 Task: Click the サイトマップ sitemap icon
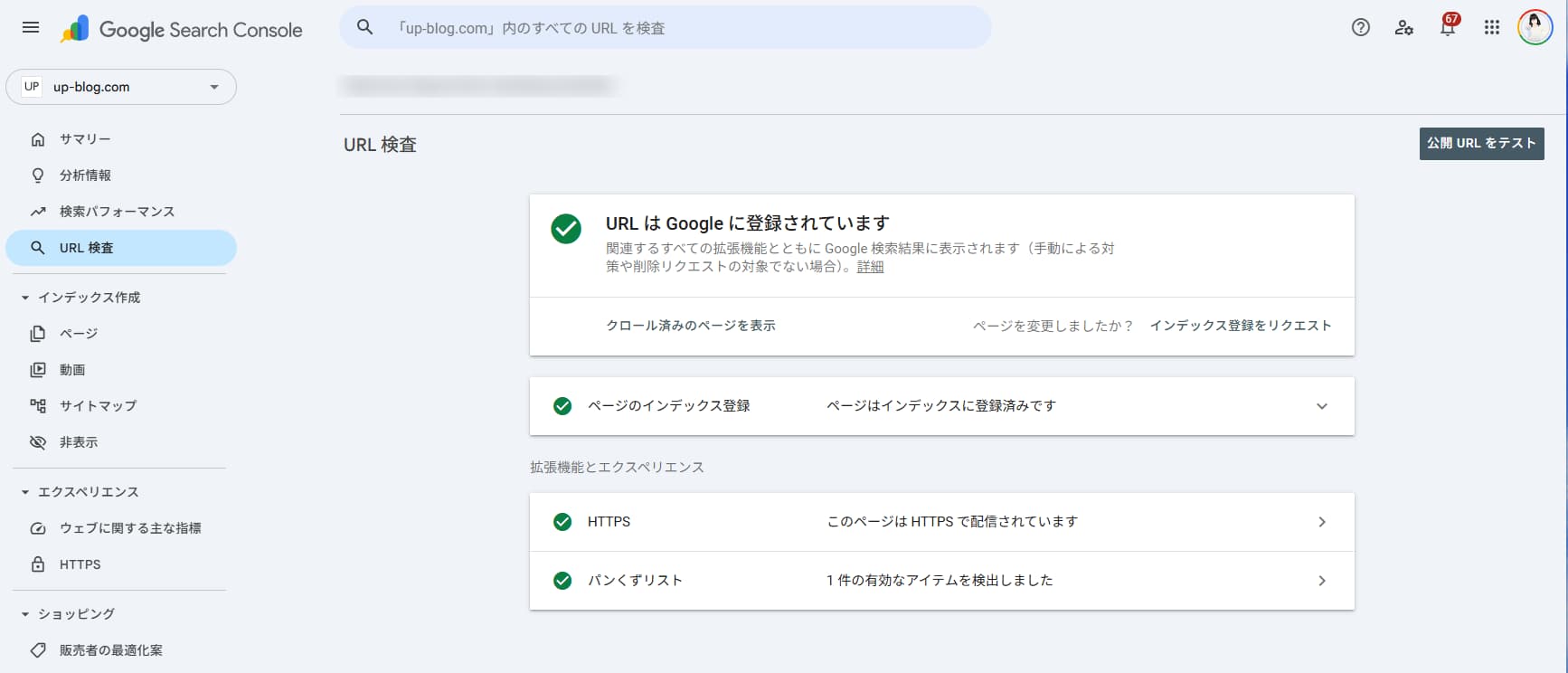[x=38, y=406]
